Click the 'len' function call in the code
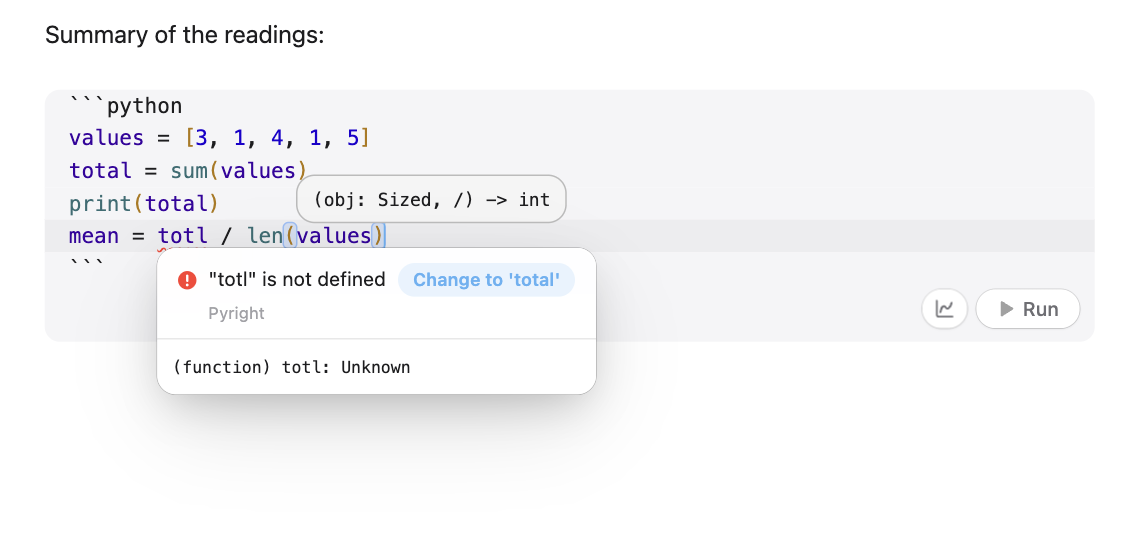Viewport: 1140px width, 540px height. pos(265,235)
